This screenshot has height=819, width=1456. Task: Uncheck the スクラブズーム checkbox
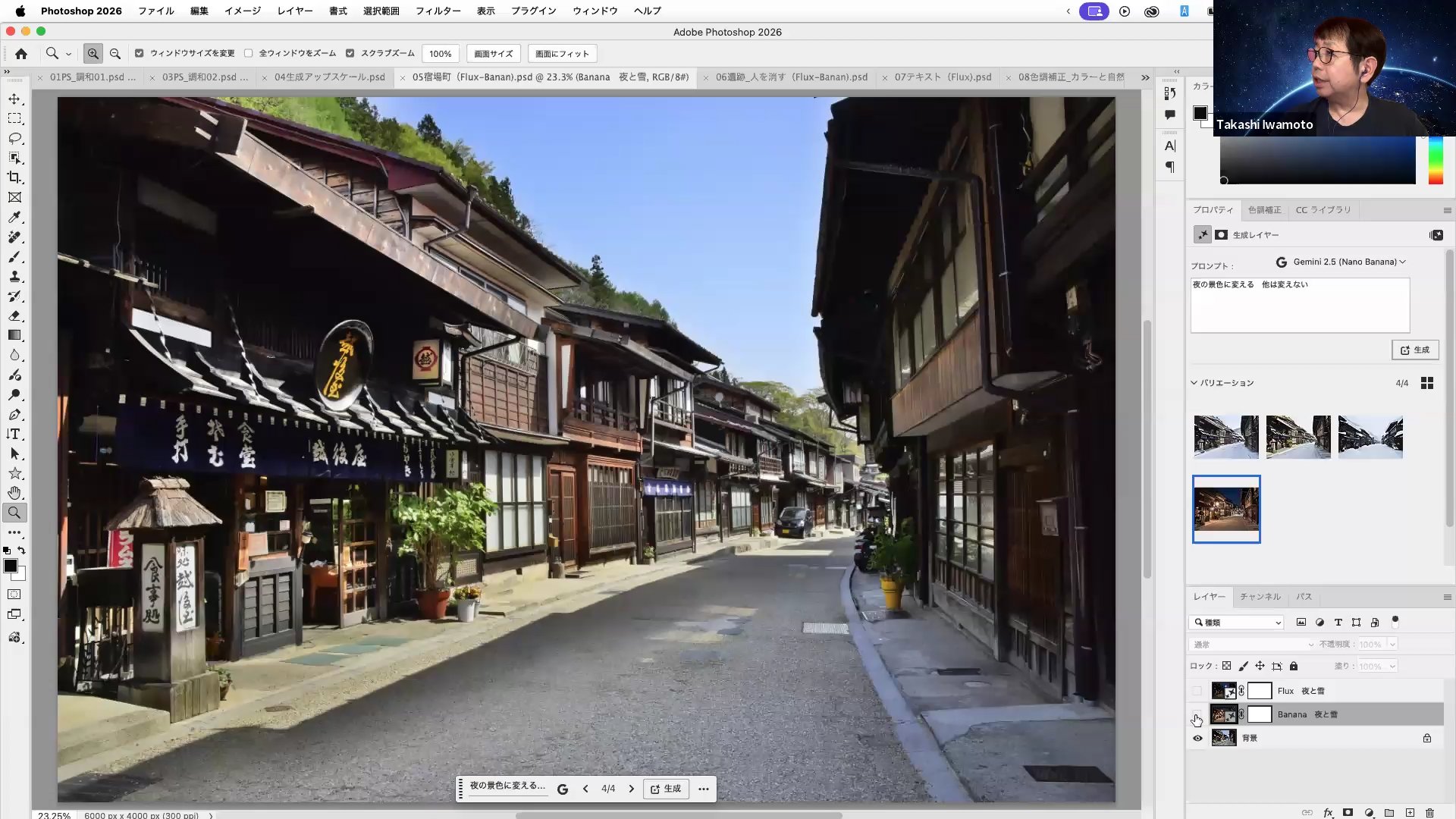coord(350,54)
